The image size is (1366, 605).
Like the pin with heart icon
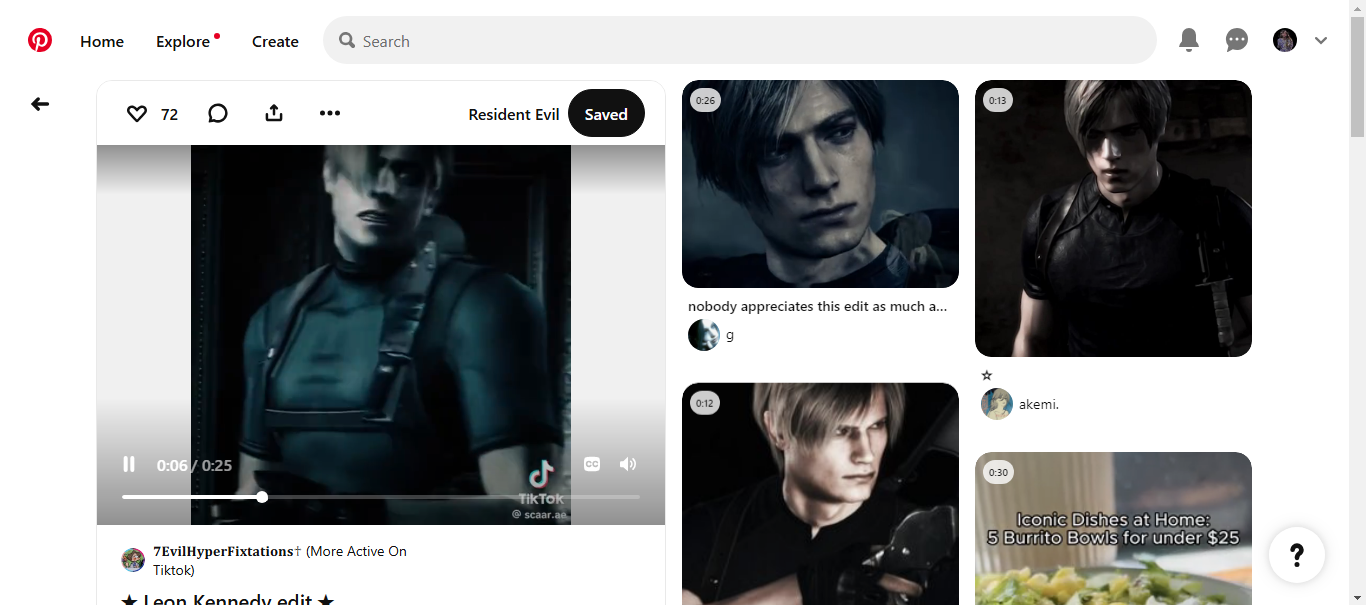point(137,114)
